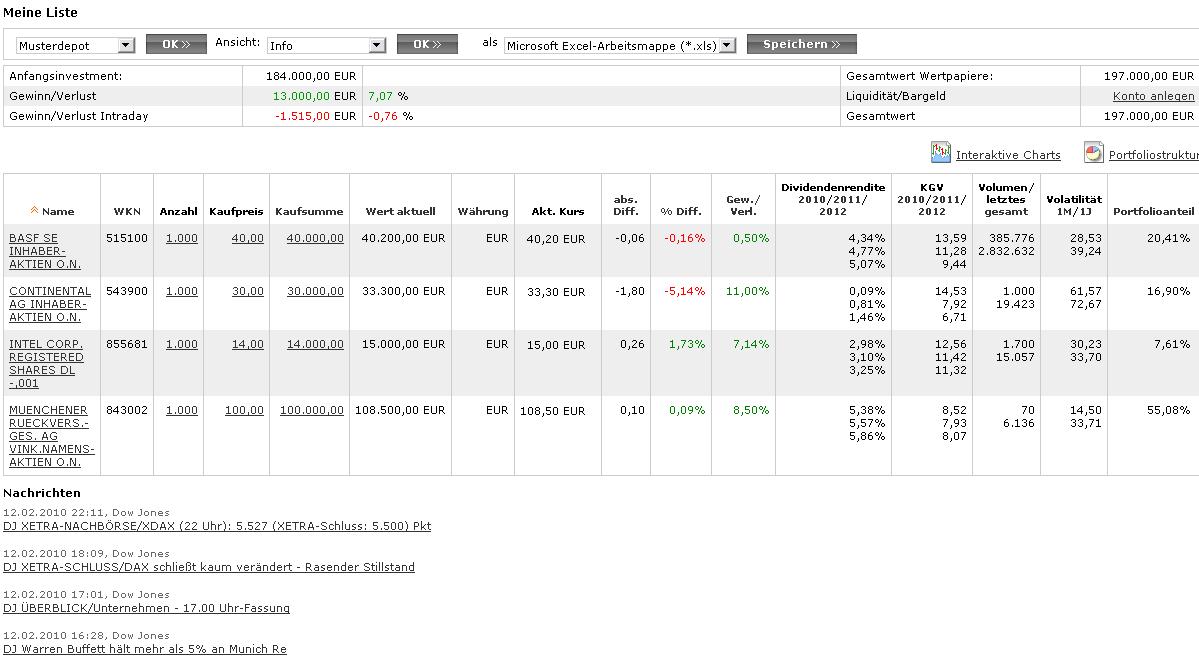The image size is (1199, 656).
Task: Select the 11,00% Gew./Verl. value
Action: pyautogui.click(x=747, y=291)
